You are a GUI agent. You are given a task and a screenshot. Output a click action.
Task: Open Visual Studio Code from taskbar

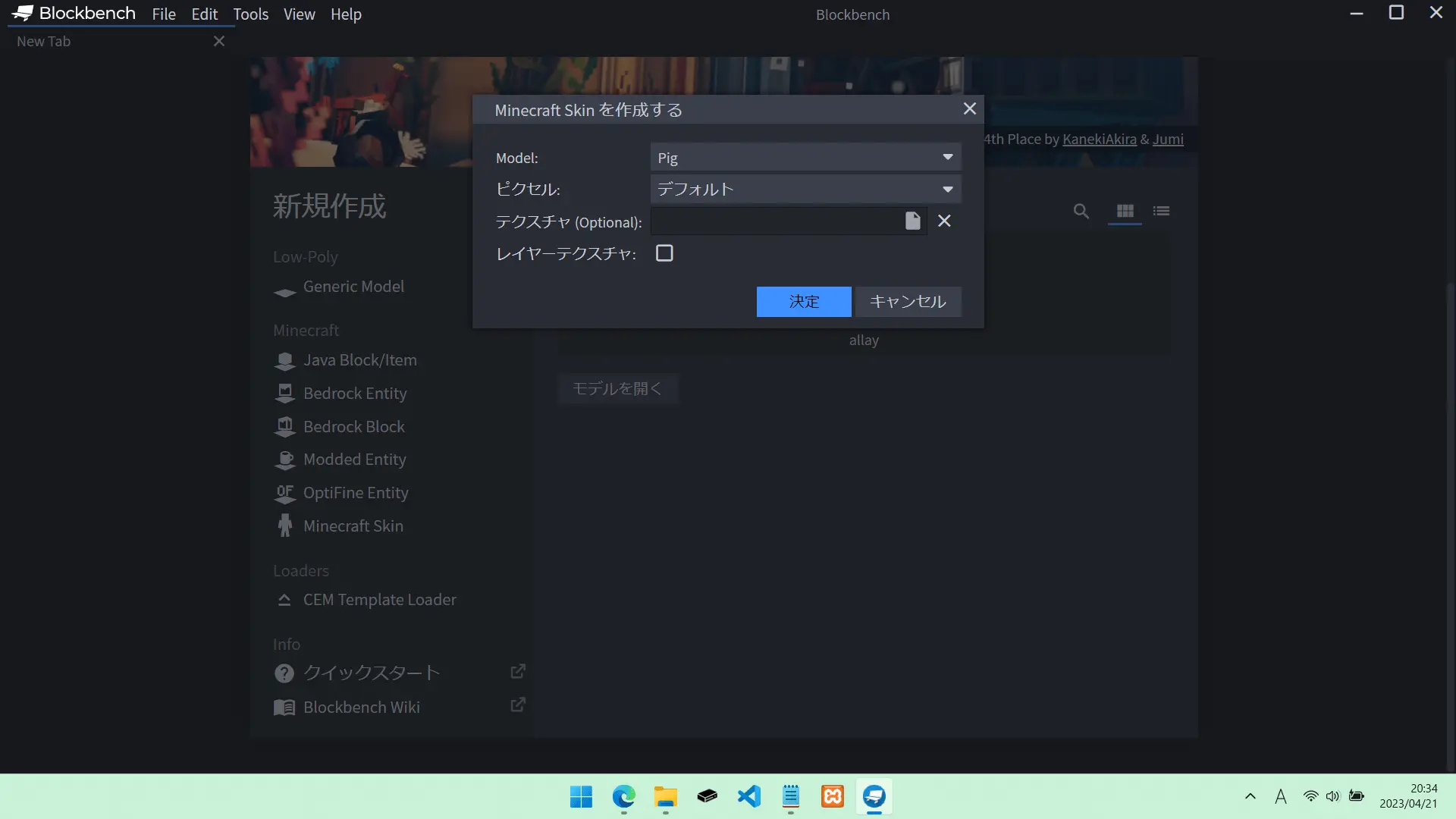[x=748, y=796]
